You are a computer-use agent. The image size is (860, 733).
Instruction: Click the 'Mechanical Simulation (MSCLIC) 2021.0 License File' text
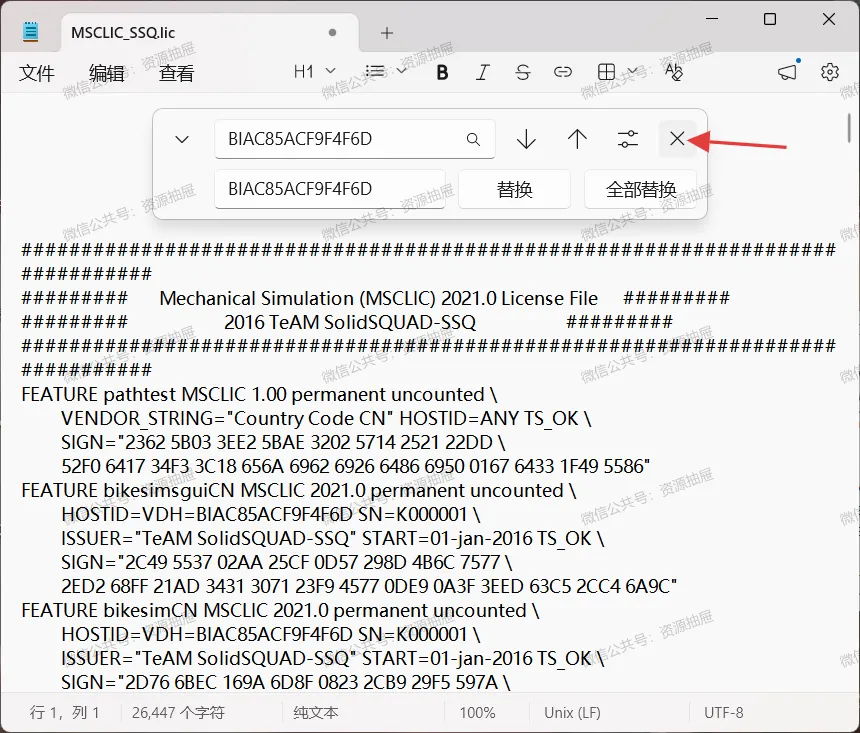pos(378,298)
